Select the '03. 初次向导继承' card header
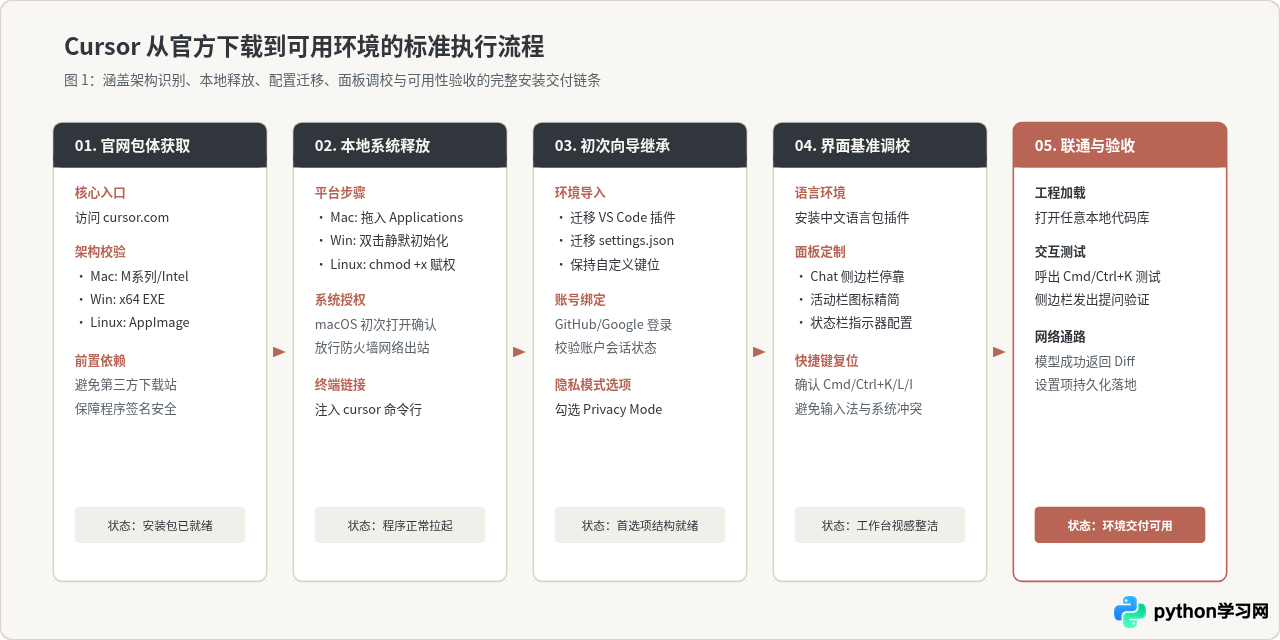Screen dimensions: 1280x640 [640, 145]
